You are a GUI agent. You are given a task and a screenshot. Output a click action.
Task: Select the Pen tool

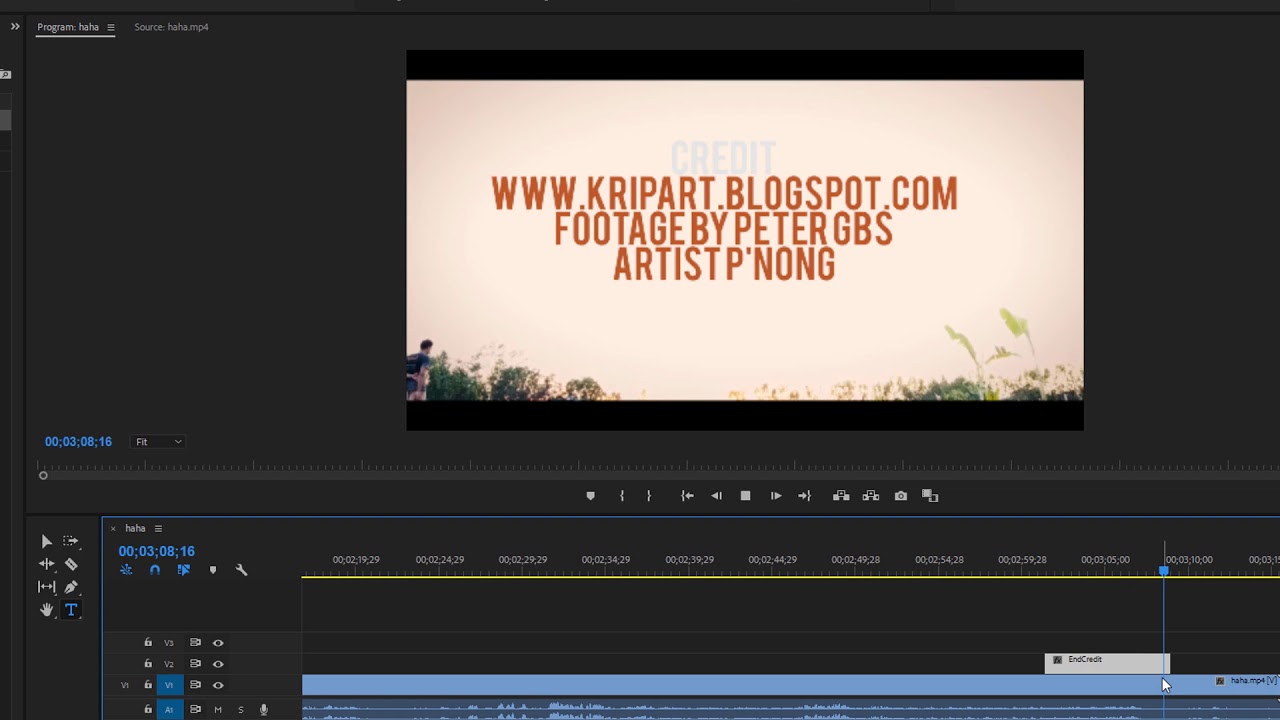pos(71,587)
